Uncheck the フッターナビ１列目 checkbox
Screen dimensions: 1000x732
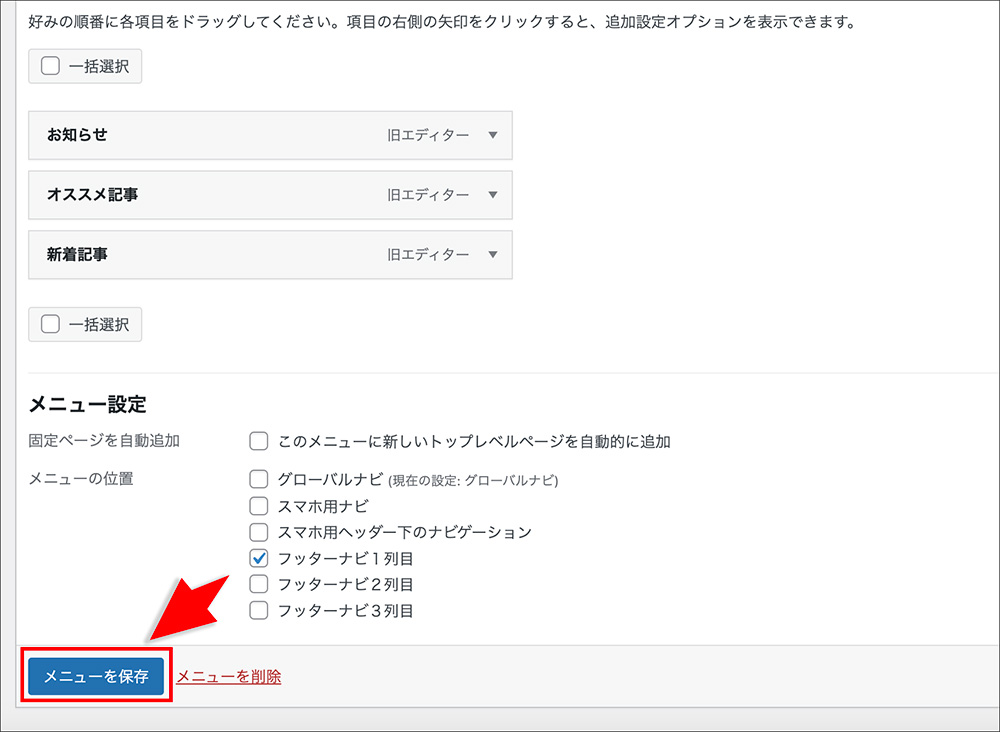(x=259, y=558)
